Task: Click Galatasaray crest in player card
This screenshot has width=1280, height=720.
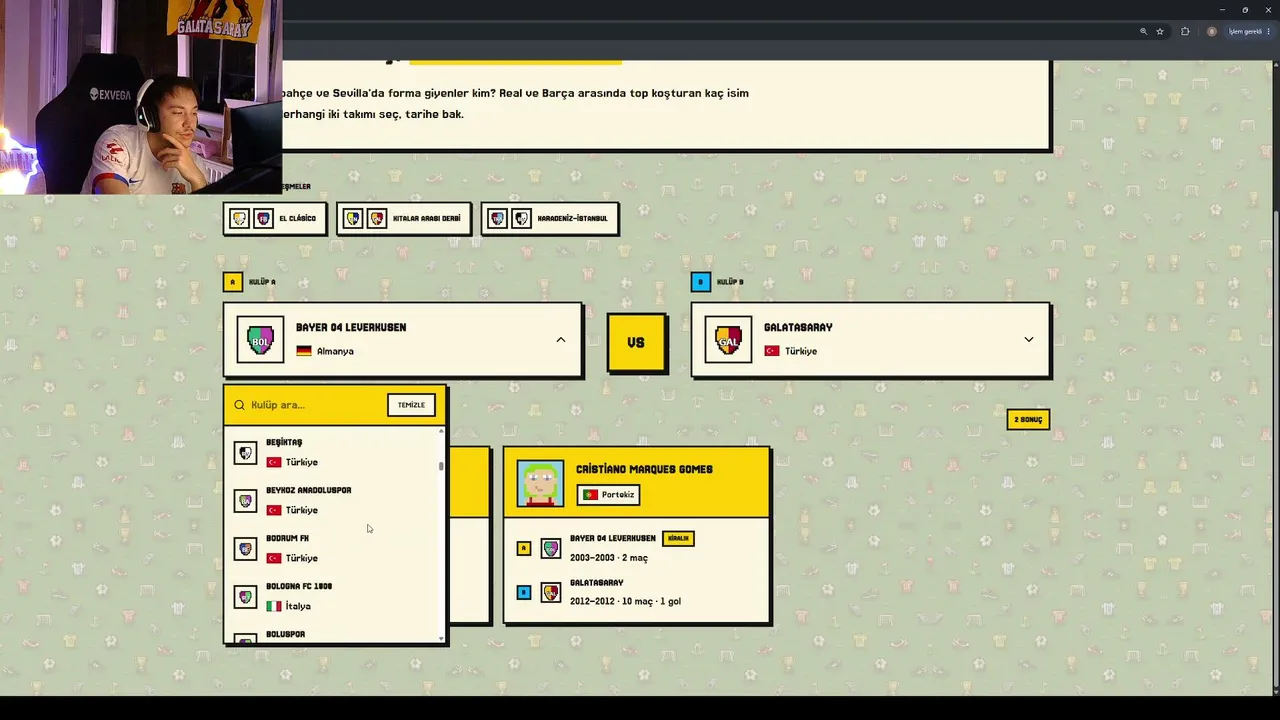Action: click(x=550, y=592)
